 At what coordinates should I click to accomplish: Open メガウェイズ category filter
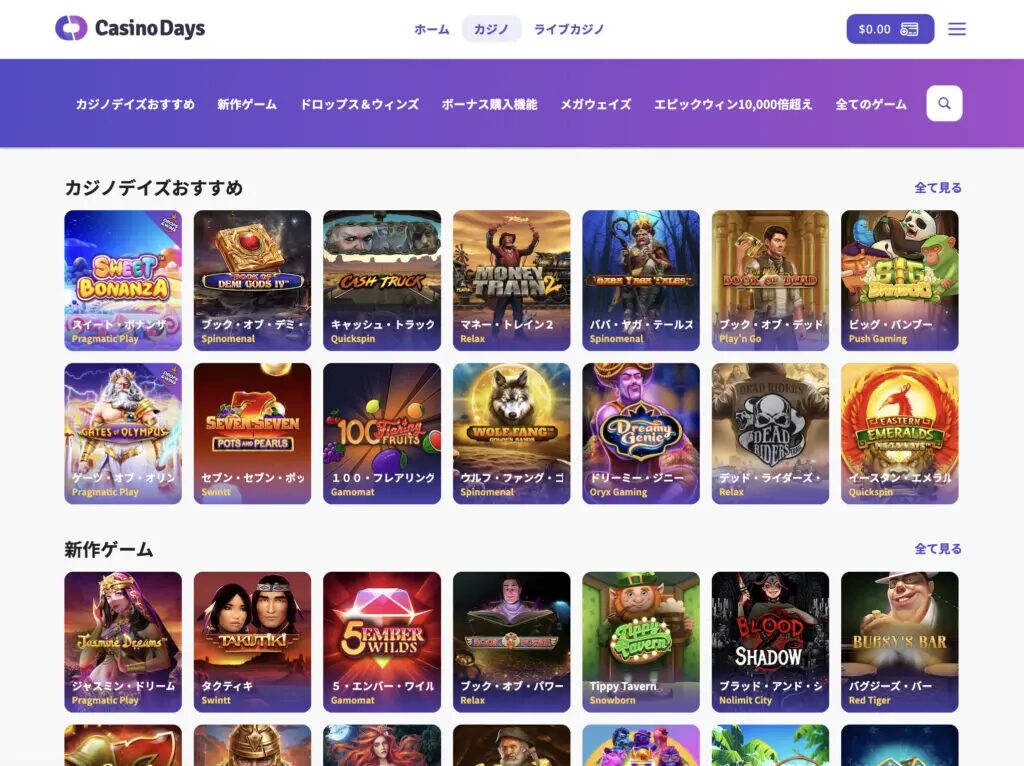(x=596, y=104)
